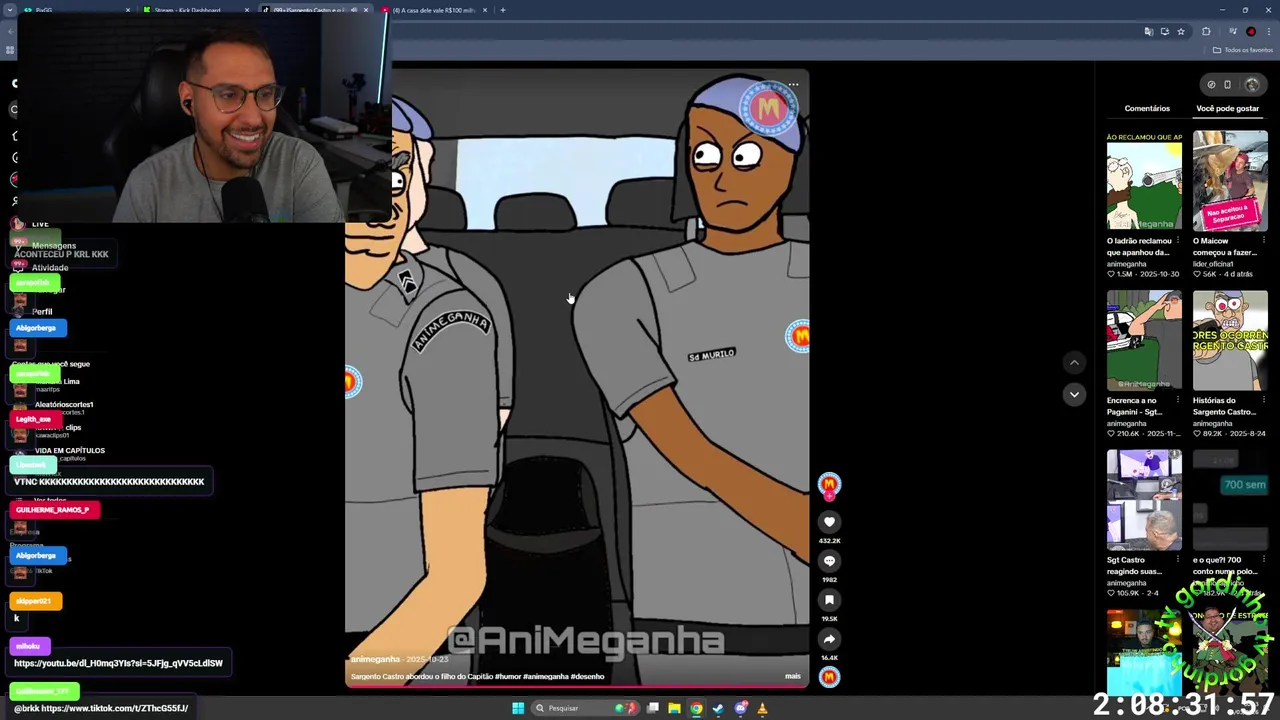Open comments via the speech bubble icon
Screen dimensions: 1280x720
point(829,561)
